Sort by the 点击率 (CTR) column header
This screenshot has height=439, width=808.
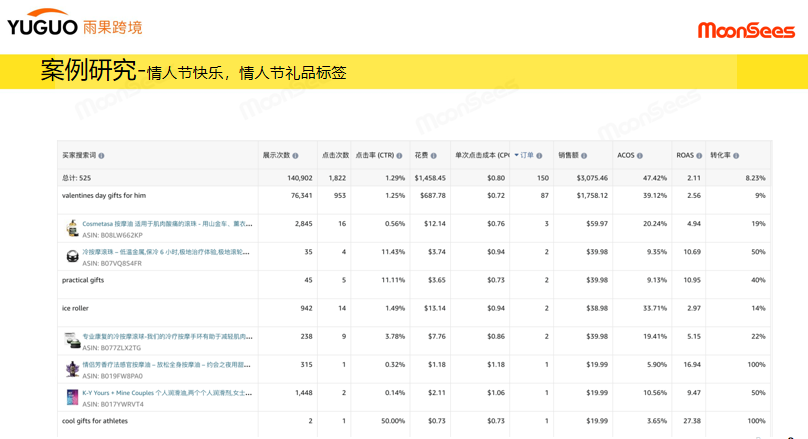pos(375,155)
